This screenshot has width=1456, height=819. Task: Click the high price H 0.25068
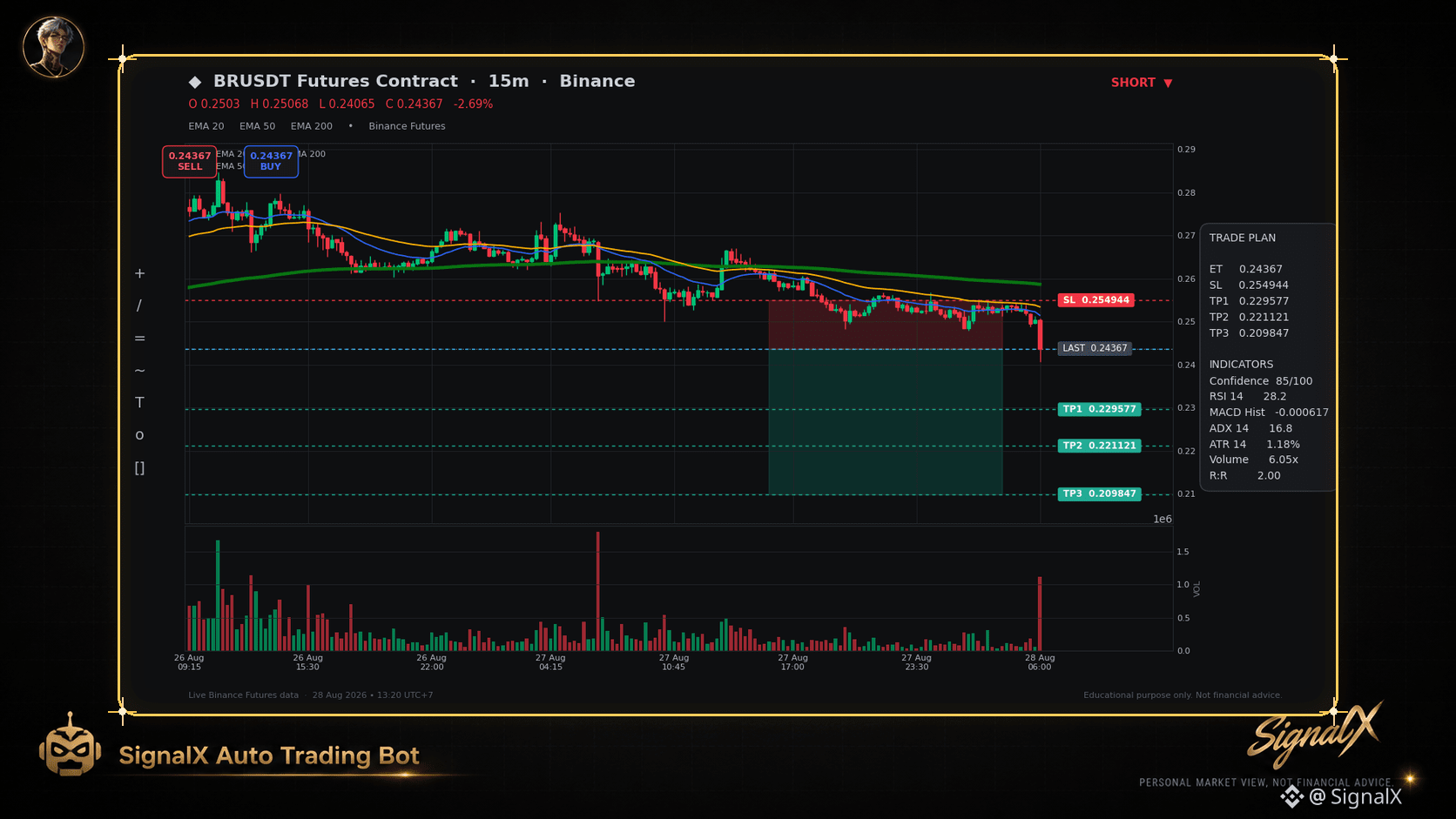coord(280,104)
